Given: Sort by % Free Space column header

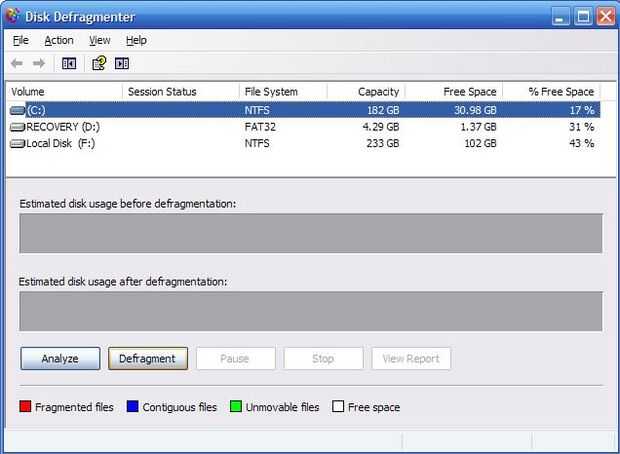Looking at the screenshot, I should [552, 92].
